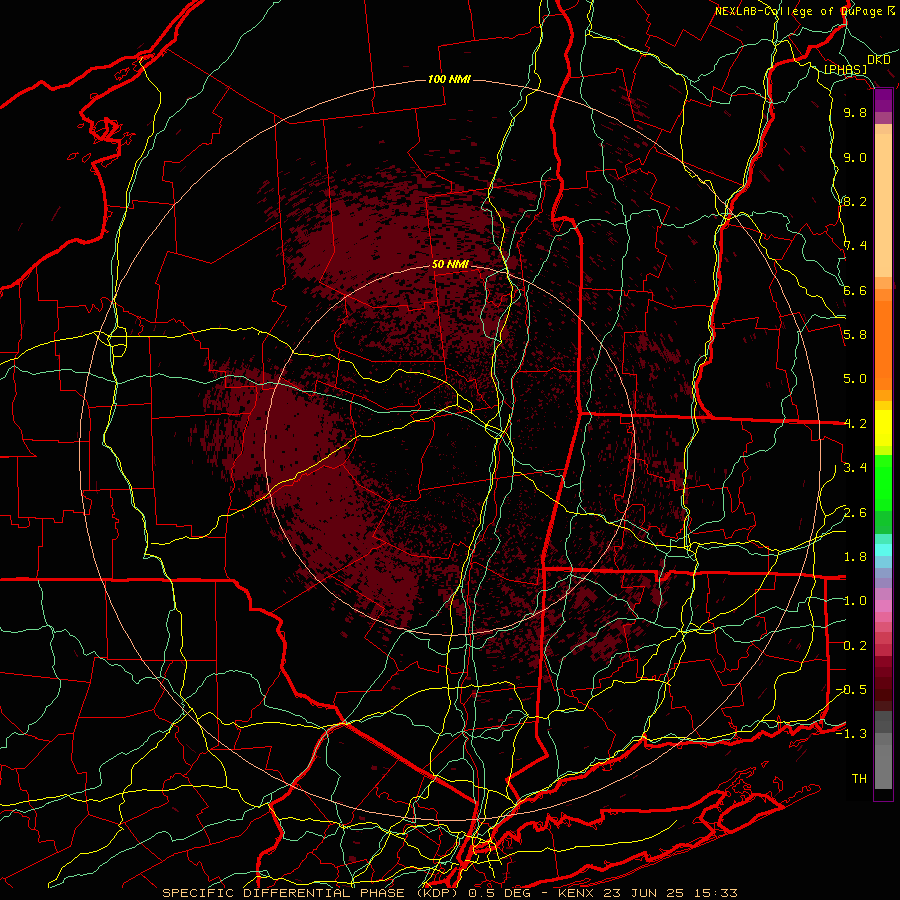Screen dimensions: 900x900
Task: Click the -0.5 value on the color scale
Action: coord(851,690)
